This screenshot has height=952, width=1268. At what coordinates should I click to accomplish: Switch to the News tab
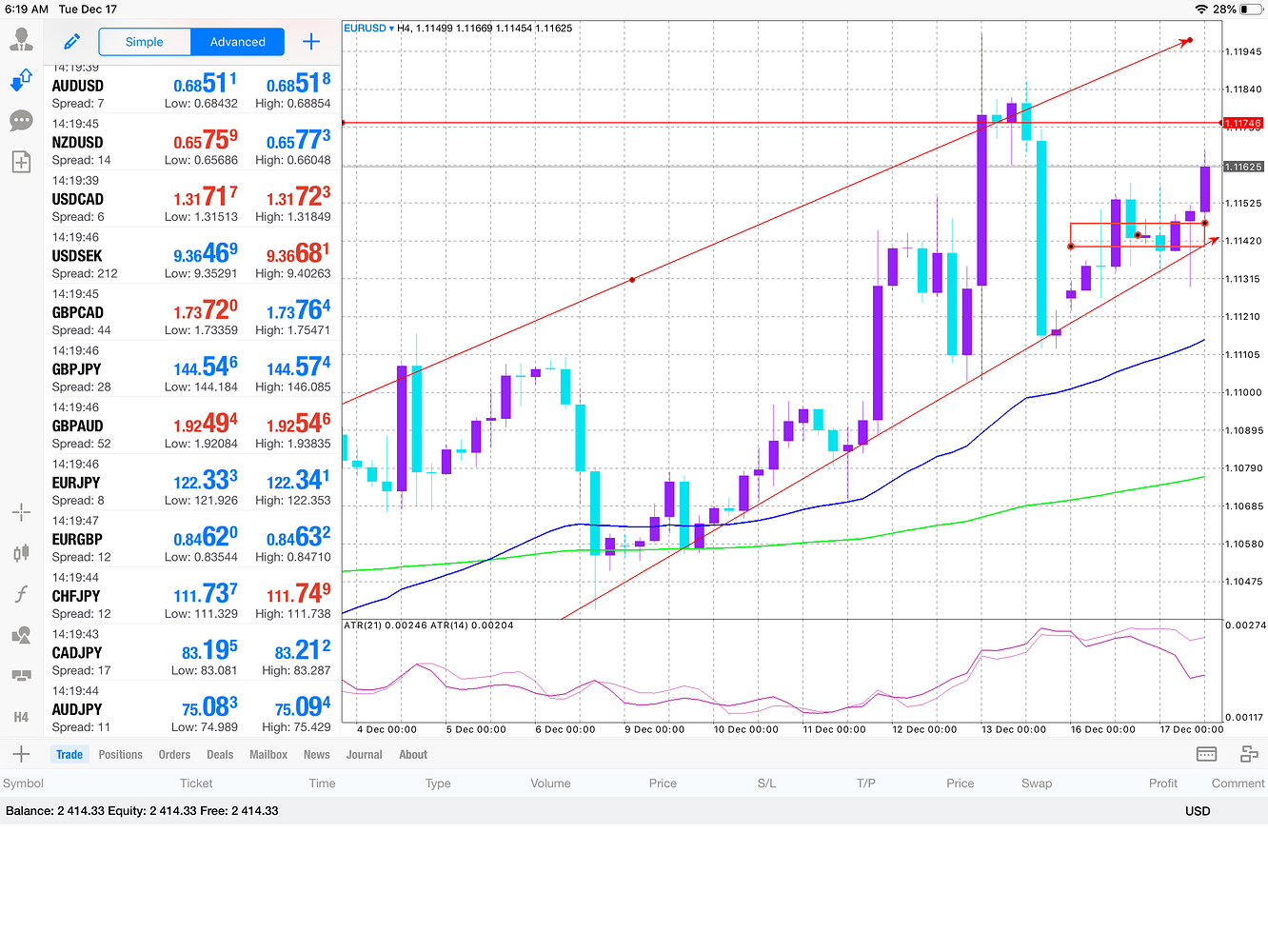[316, 754]
